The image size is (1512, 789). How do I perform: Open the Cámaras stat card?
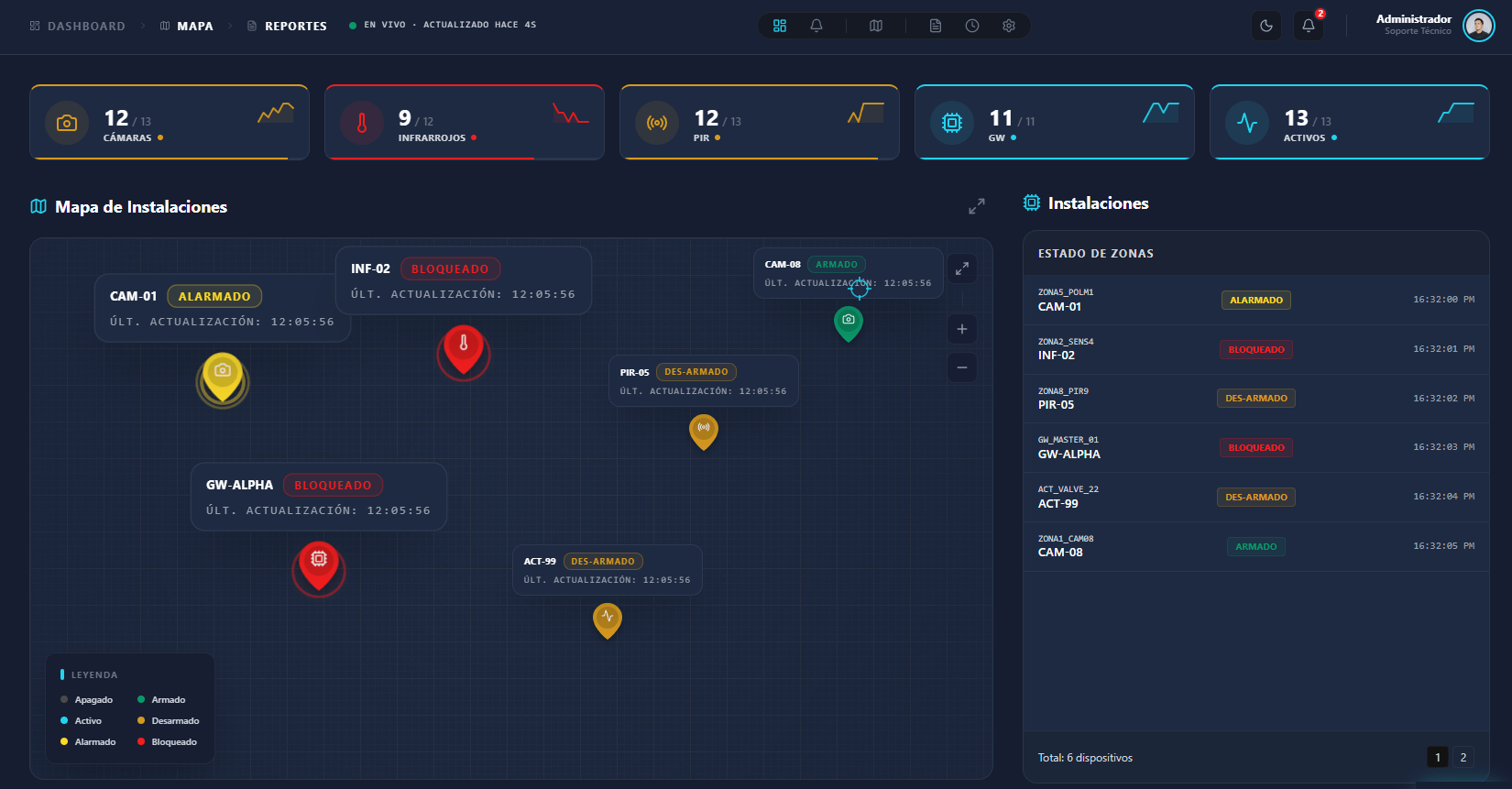[170, 122]
